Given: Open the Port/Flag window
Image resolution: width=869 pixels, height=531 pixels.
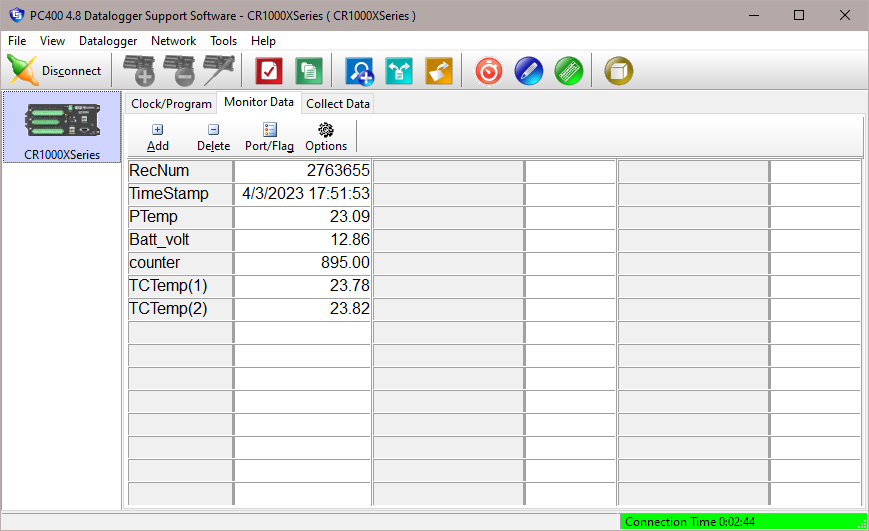Looking at the screenshot, I should [x=269, y=137].
